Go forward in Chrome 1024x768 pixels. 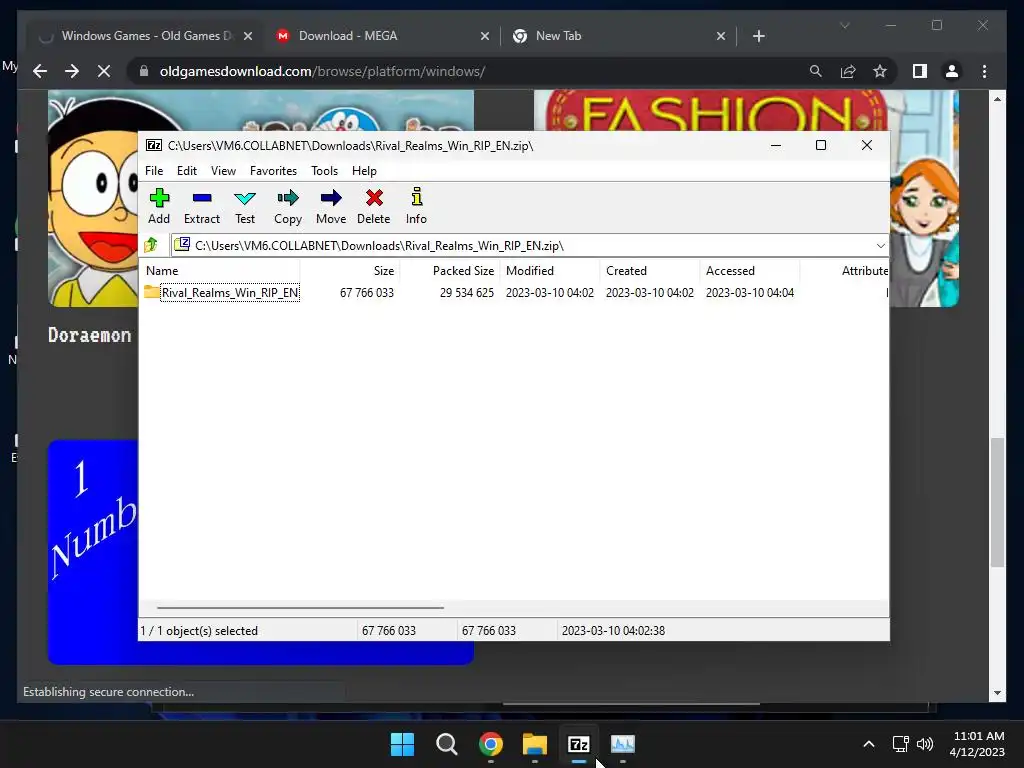pos(72,71)
